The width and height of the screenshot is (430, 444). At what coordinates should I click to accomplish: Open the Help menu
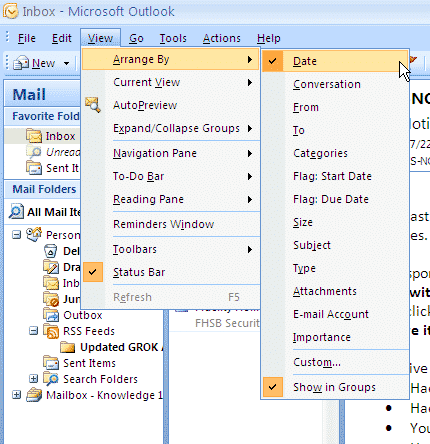click(269, 38)
